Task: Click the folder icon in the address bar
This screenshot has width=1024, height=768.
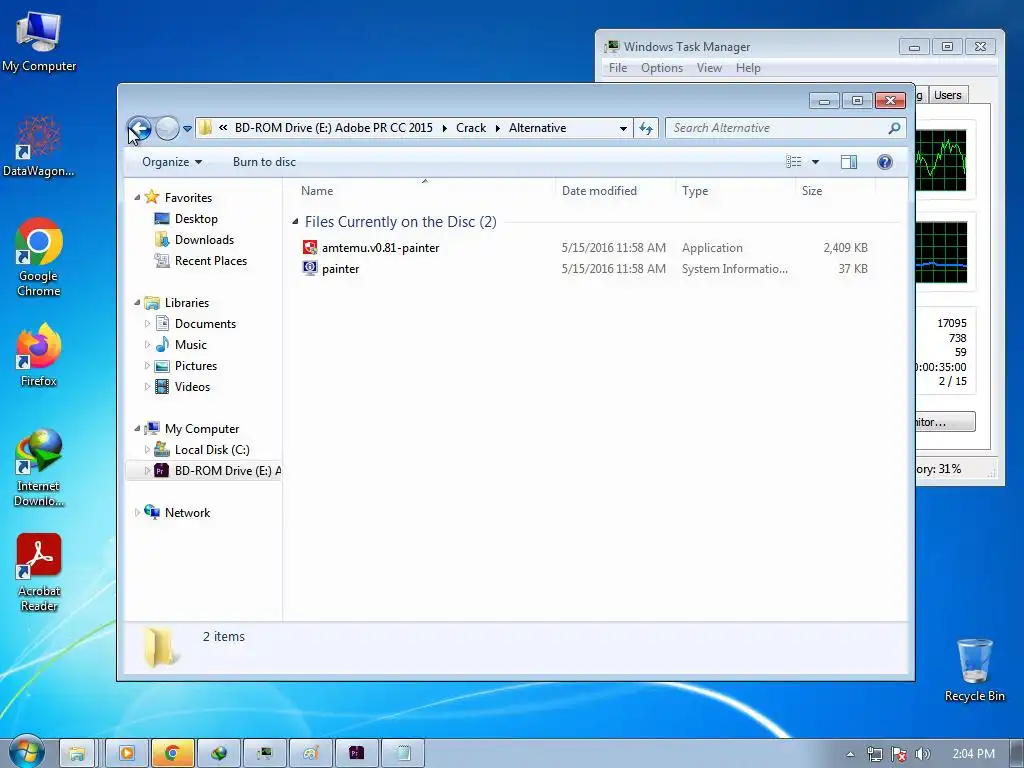Action: [x=205, y=127]
